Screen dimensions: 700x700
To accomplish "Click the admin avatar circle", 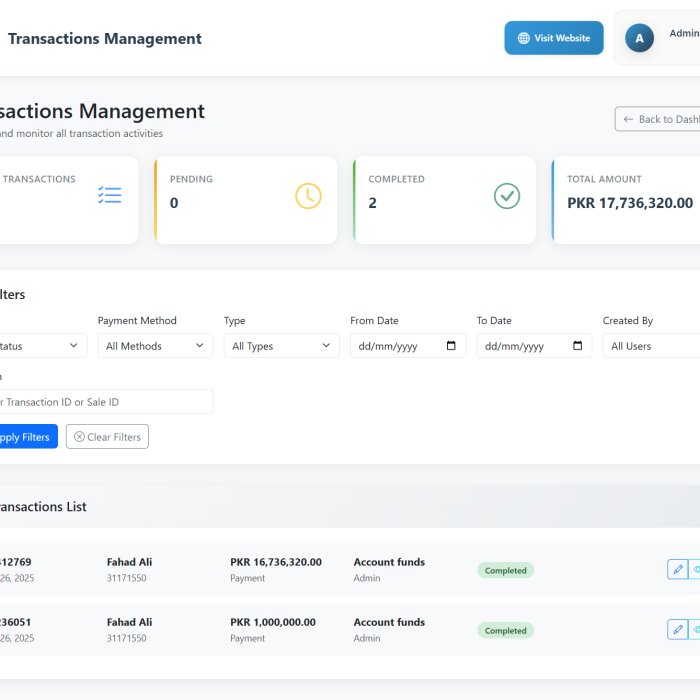I will [639, 38].
